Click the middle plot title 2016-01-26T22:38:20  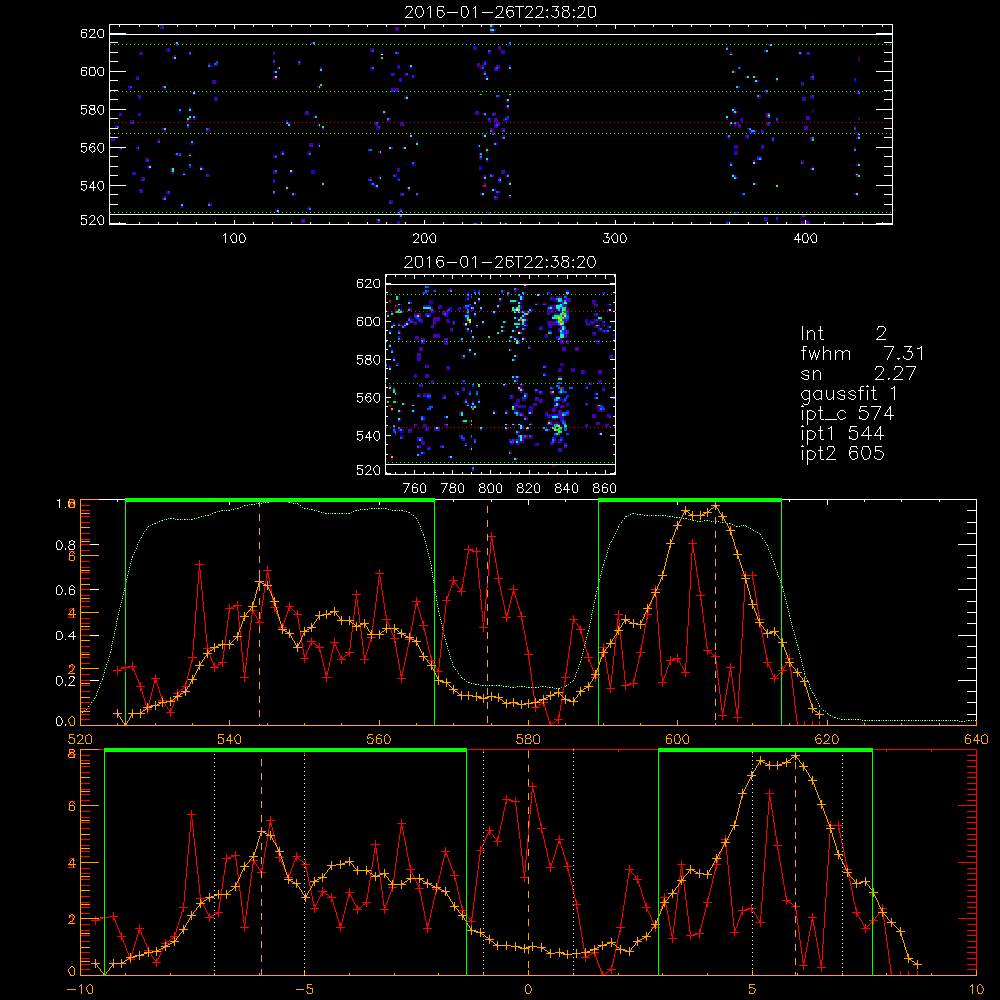coord(500,262)
